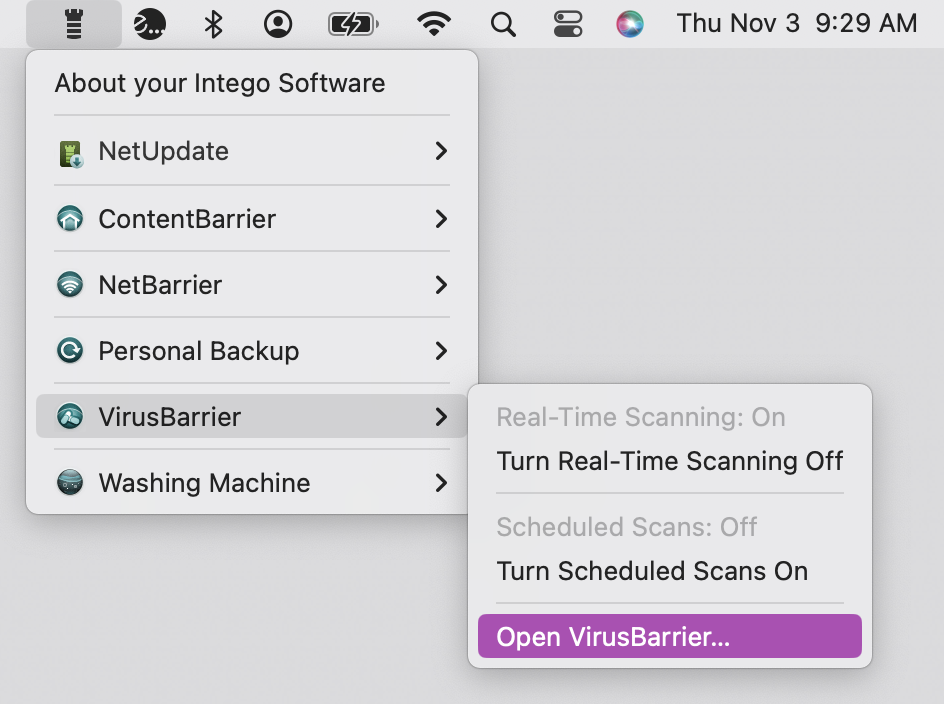Open Spotlight search magnifier
Image resolution: width=944 pixels, height=704 pixels.
click(503, 25)
